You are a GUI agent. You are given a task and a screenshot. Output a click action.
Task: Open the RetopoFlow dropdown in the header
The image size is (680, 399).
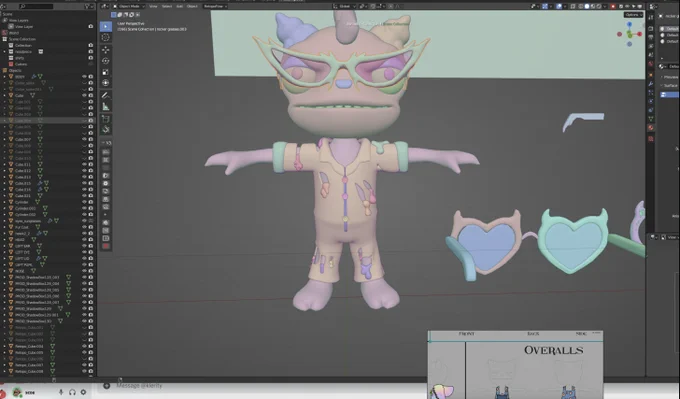(x=215, y=7)
